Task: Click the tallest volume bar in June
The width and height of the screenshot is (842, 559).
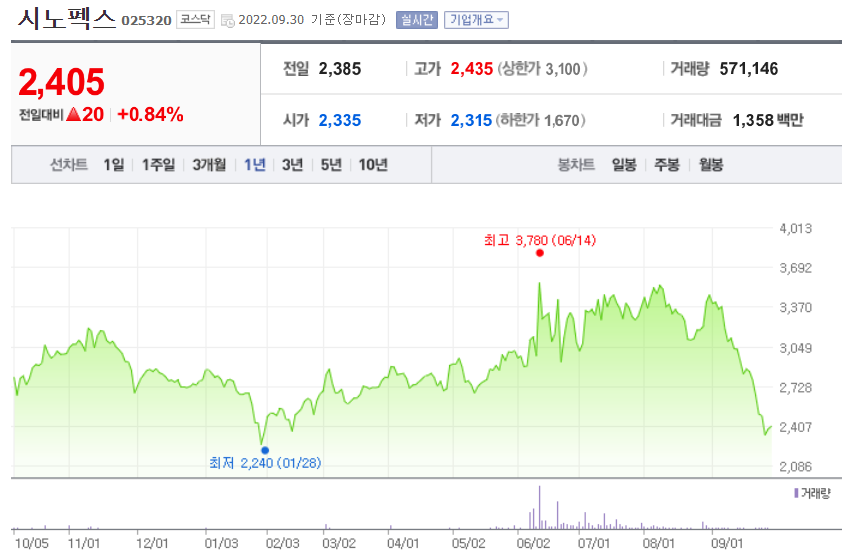Action: click(x=539, y=507)
